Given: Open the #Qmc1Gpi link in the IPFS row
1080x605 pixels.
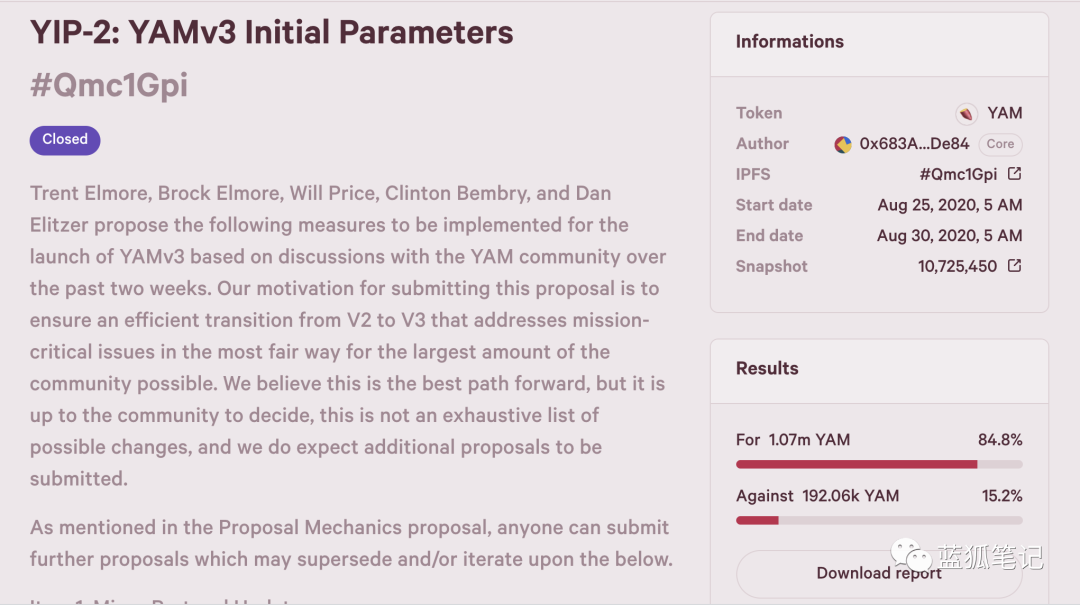Looking at the screenshot, I should 958,174.
